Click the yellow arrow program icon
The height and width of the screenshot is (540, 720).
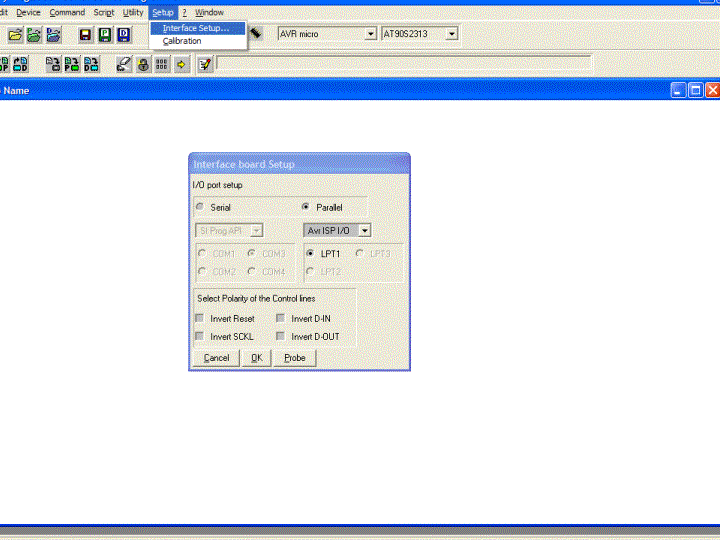coord(181,64)
